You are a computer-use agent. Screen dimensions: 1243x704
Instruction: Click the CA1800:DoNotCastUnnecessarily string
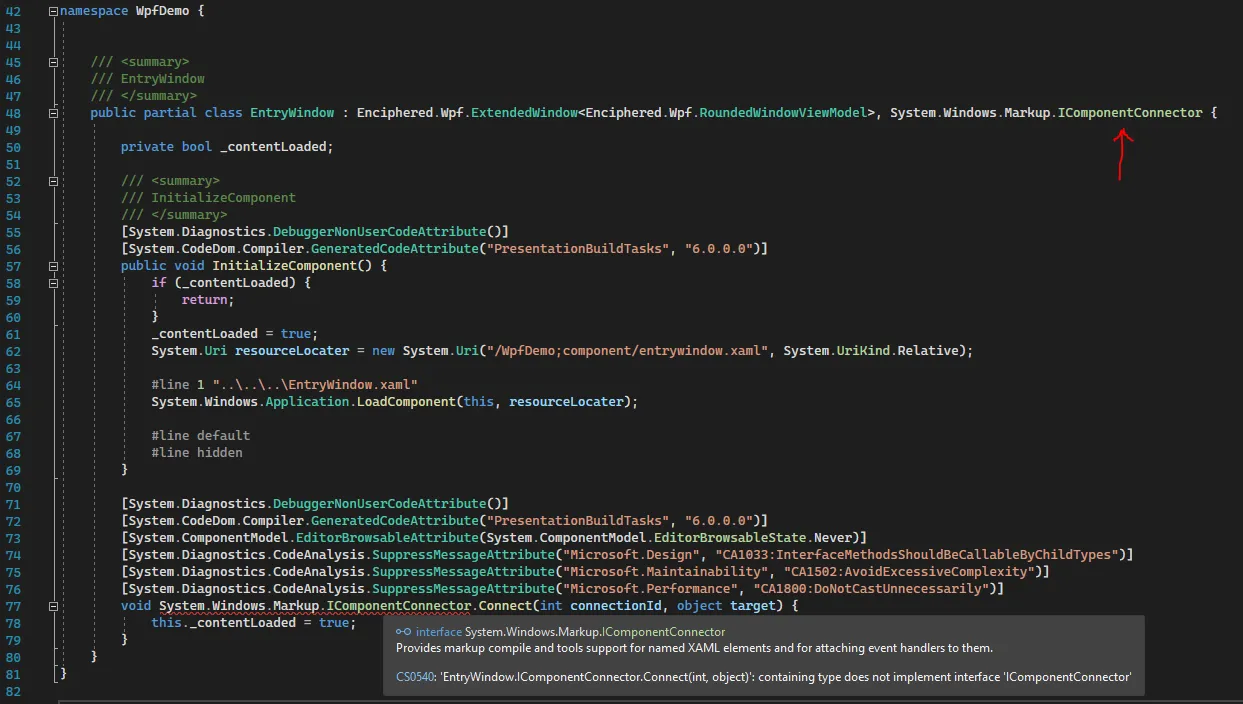point(873,589)
